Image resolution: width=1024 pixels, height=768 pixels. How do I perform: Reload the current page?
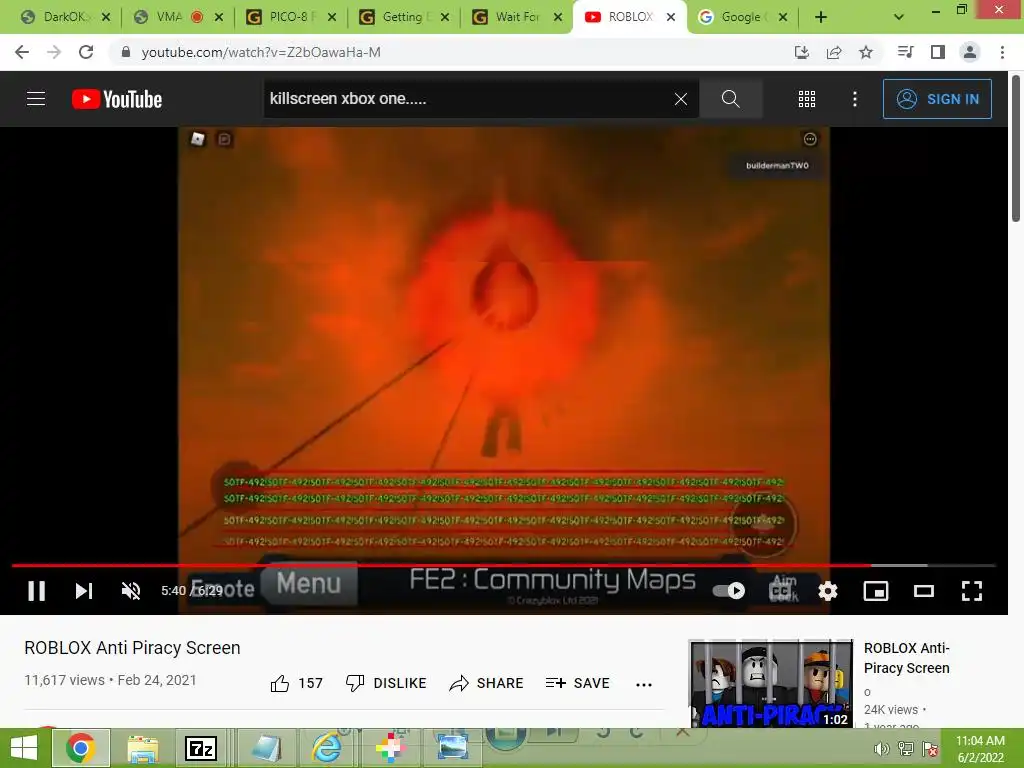click(x=86, y=52)
